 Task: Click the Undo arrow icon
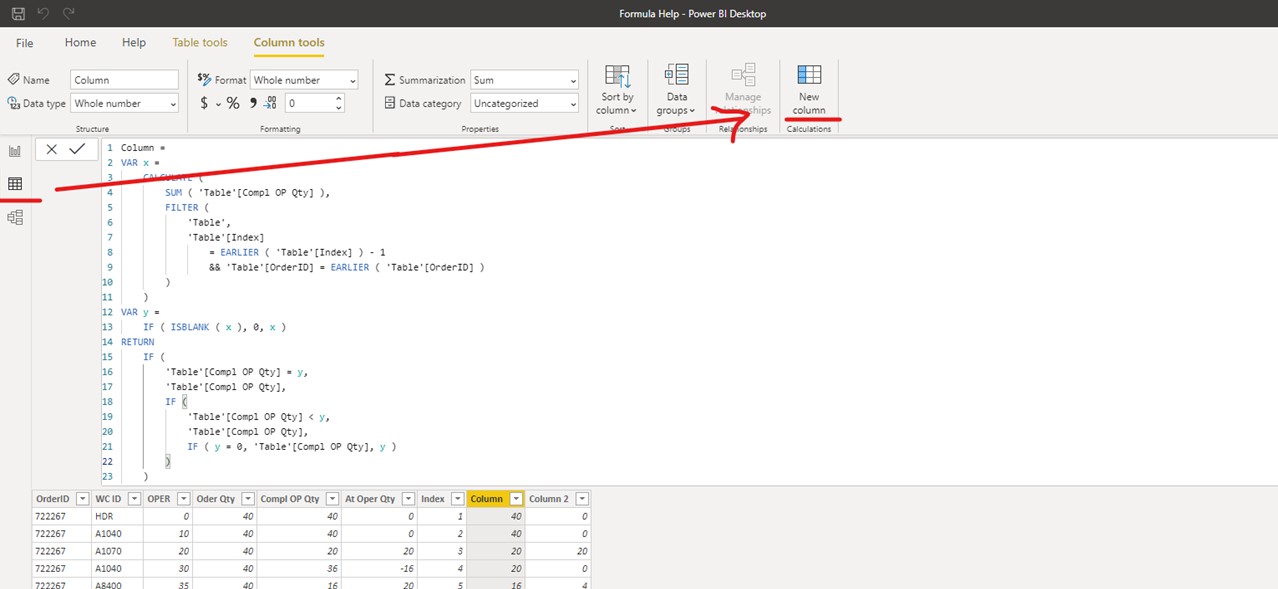click(44, 14)
